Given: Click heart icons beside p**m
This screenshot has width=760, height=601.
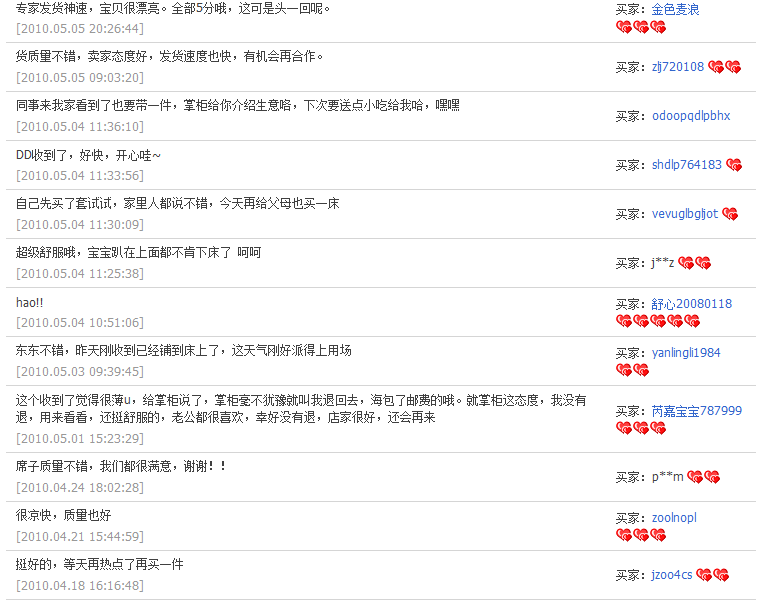Looking at the screenshot, I should (704, 477).
